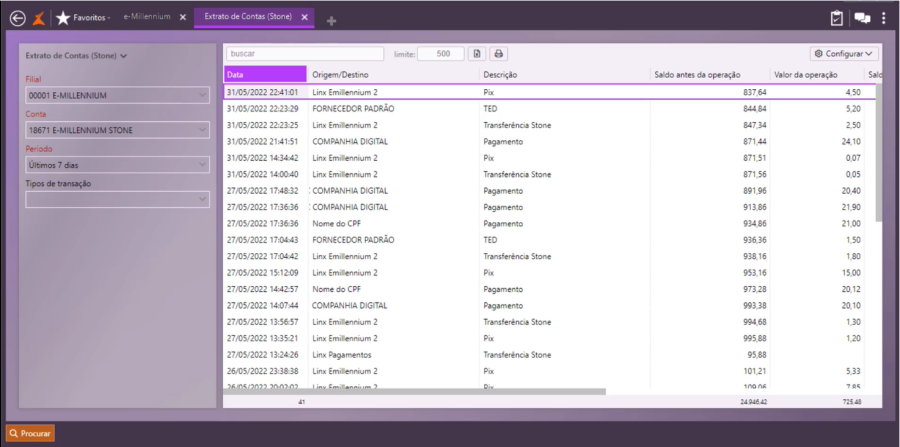Select the Extrato de Contas (Stone) tab
The height and width of the screenshot is (447, 900).
[x=248, y=17]
